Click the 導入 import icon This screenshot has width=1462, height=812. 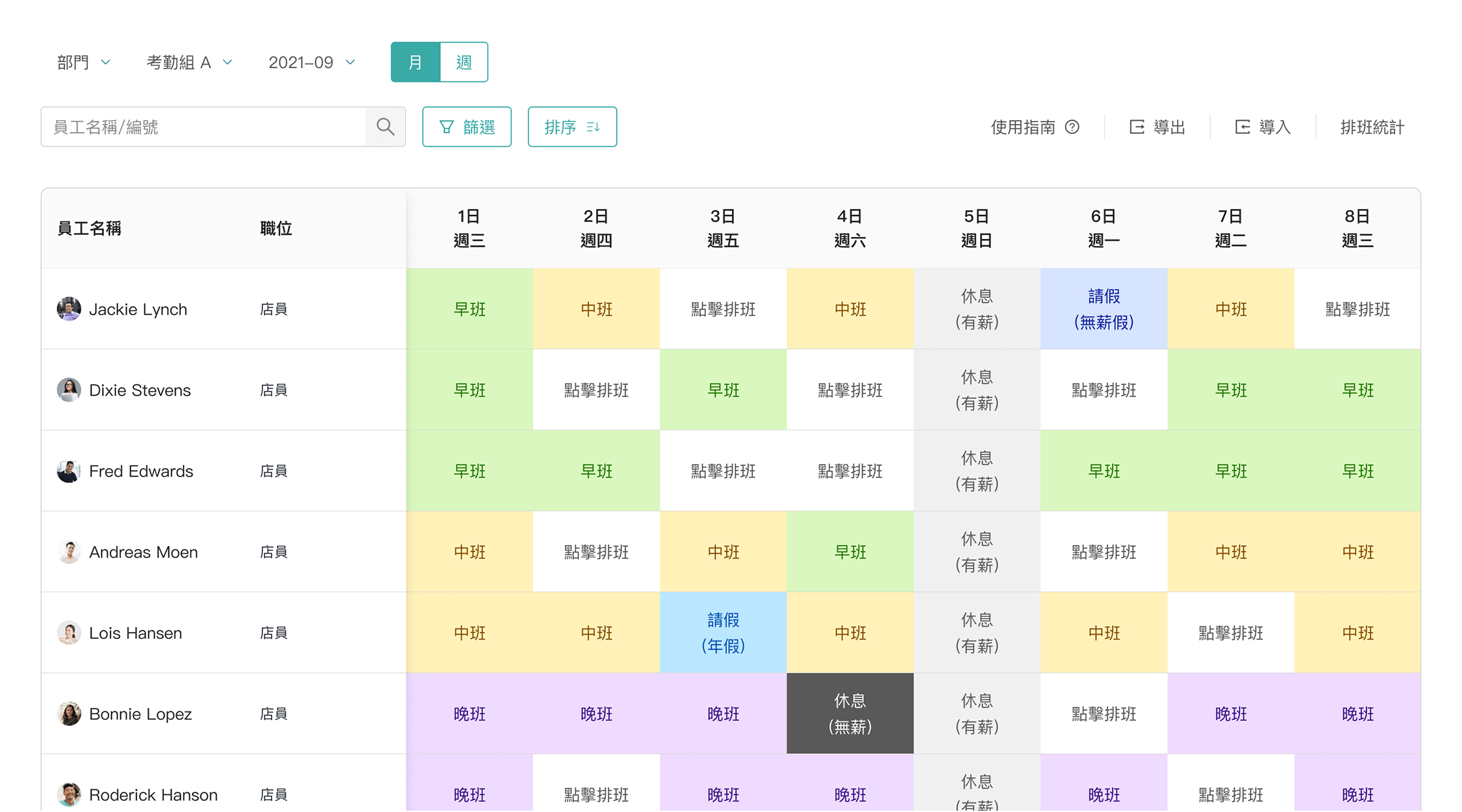tap(1242, 127)
